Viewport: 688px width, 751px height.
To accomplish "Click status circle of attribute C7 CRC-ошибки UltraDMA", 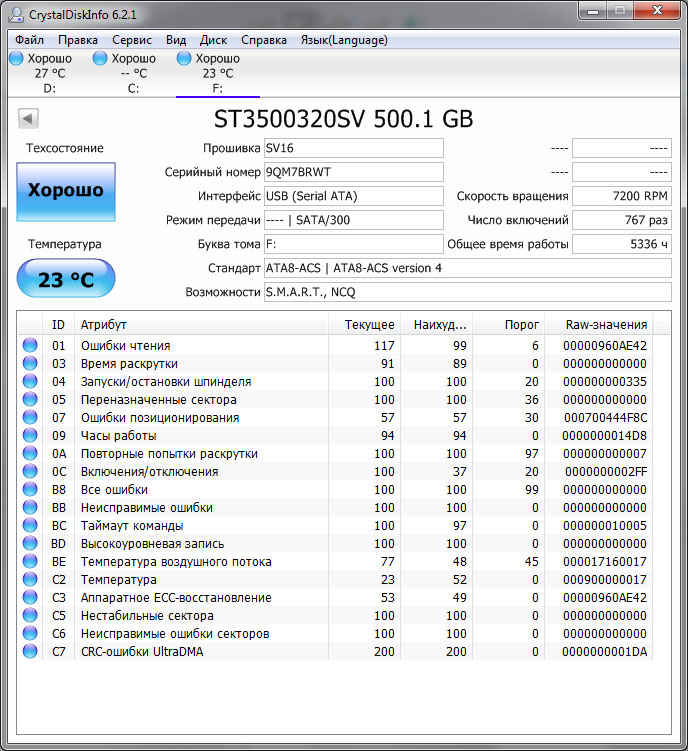I will pos(30,651).
